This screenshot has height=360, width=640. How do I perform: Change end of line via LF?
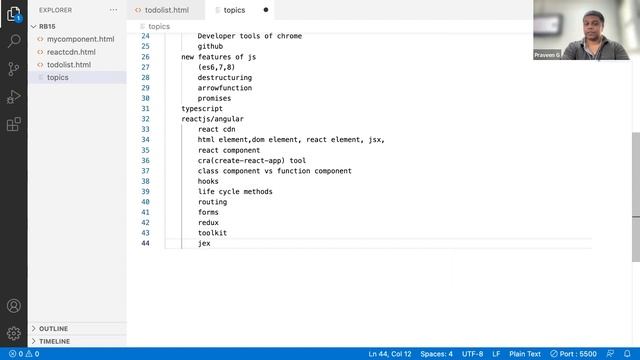tap(496, 354)
